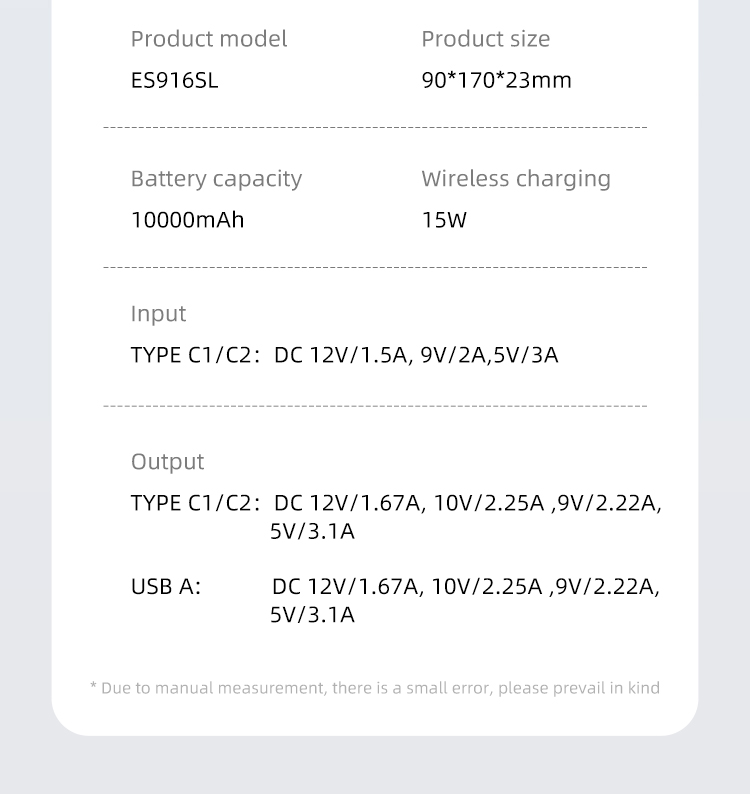Image resolution: width=750 pixels, height=794 pixels.
Task: Select the 90*170*23mm dimensions value
Action: pos(496,80)
